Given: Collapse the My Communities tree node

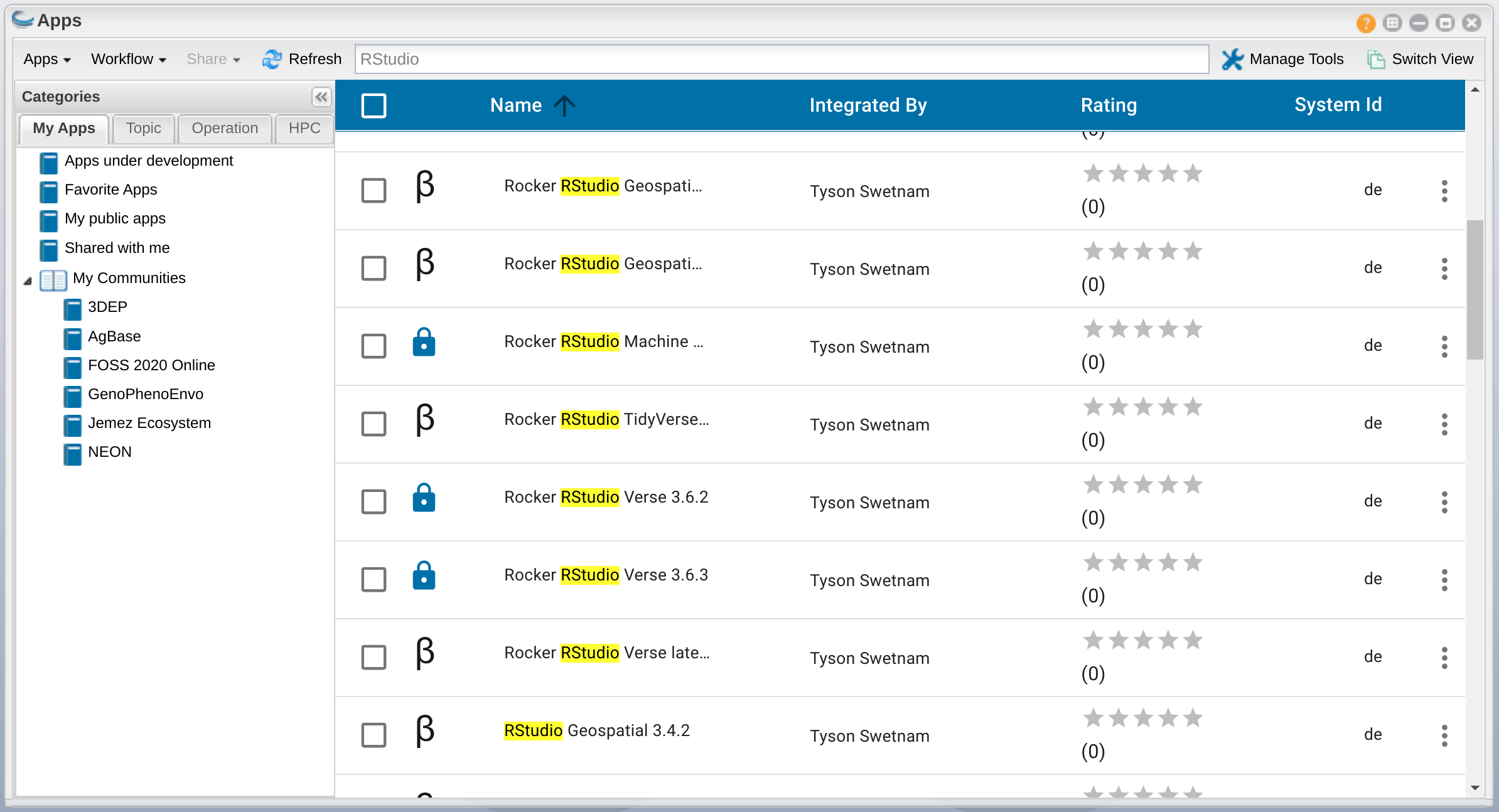Looking at the screenshot, I should pos(28,280).
